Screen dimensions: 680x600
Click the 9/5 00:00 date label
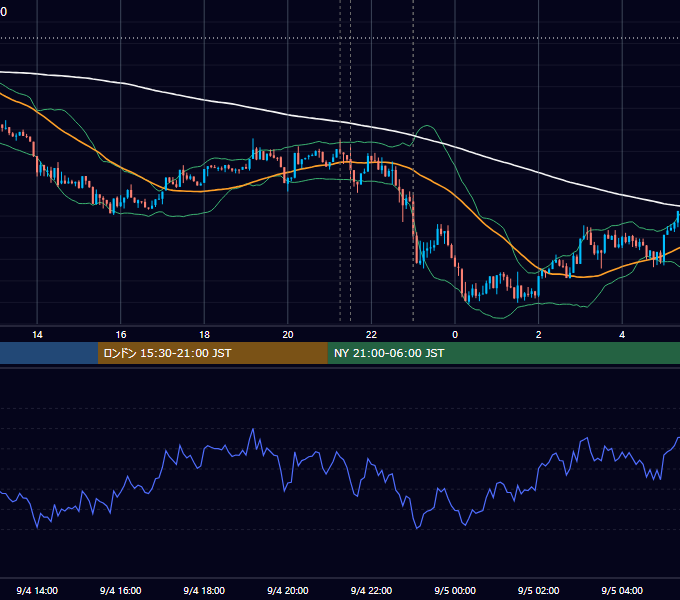coord(455,590)
